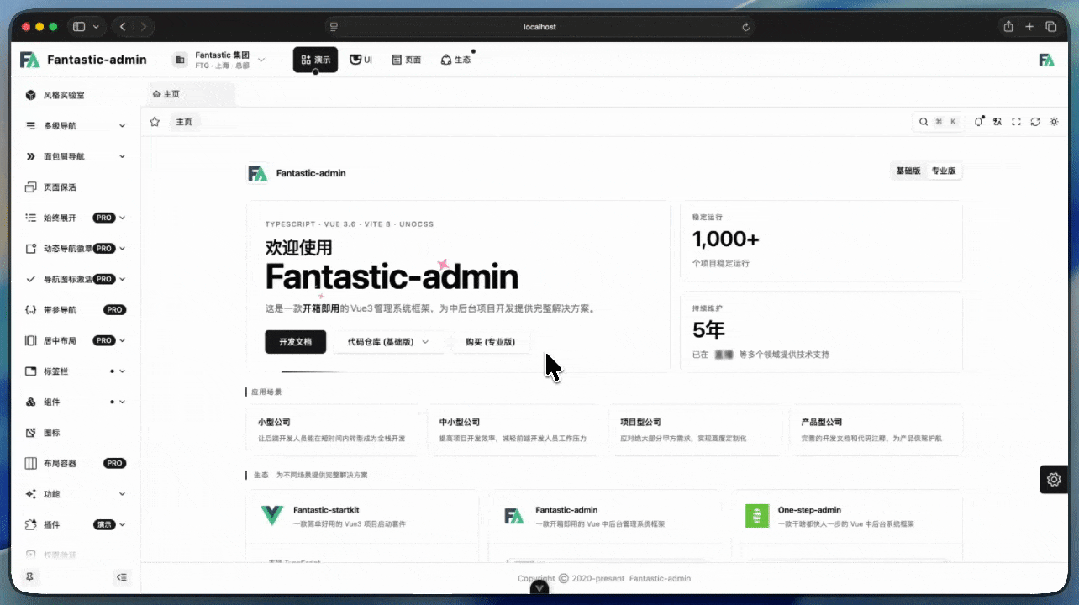Click the Safari localhost address bar
The height and width of the screenshot is (605, 1079).
coord(540,27)
